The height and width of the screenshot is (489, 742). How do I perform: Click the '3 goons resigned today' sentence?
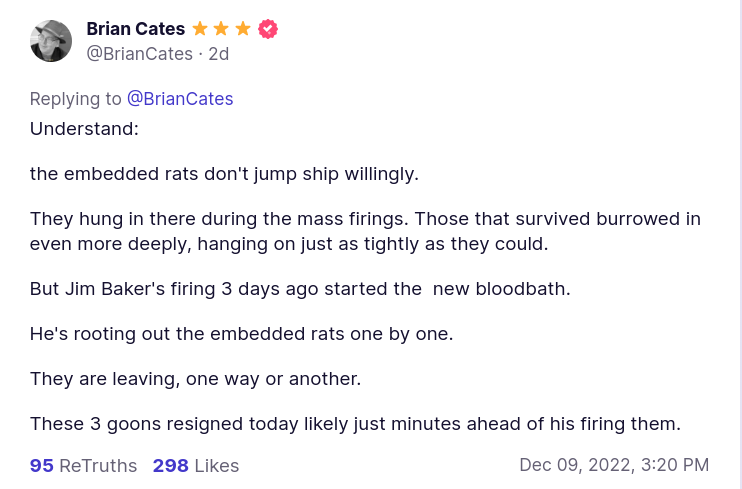click(355, 424)
